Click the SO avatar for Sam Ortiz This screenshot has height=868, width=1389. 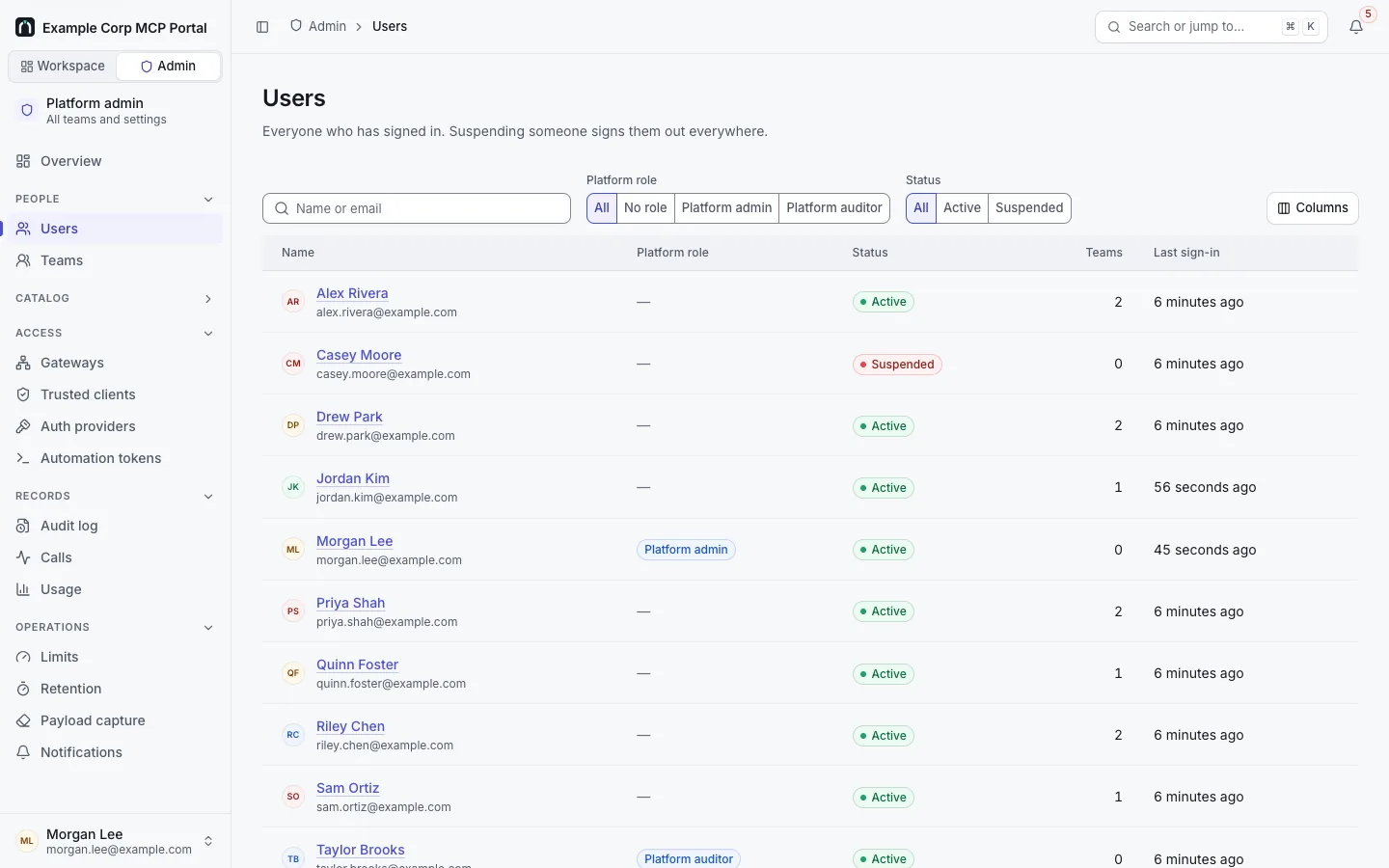point(293,797)
